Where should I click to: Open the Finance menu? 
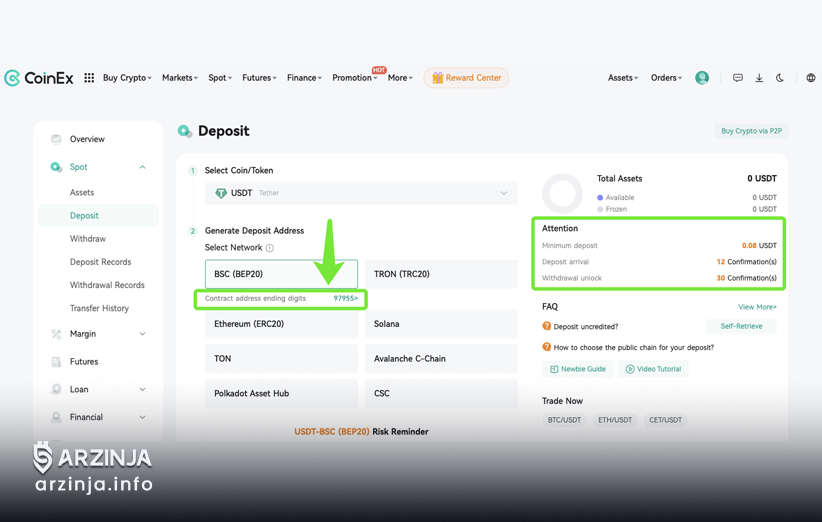tap(304, 78)
